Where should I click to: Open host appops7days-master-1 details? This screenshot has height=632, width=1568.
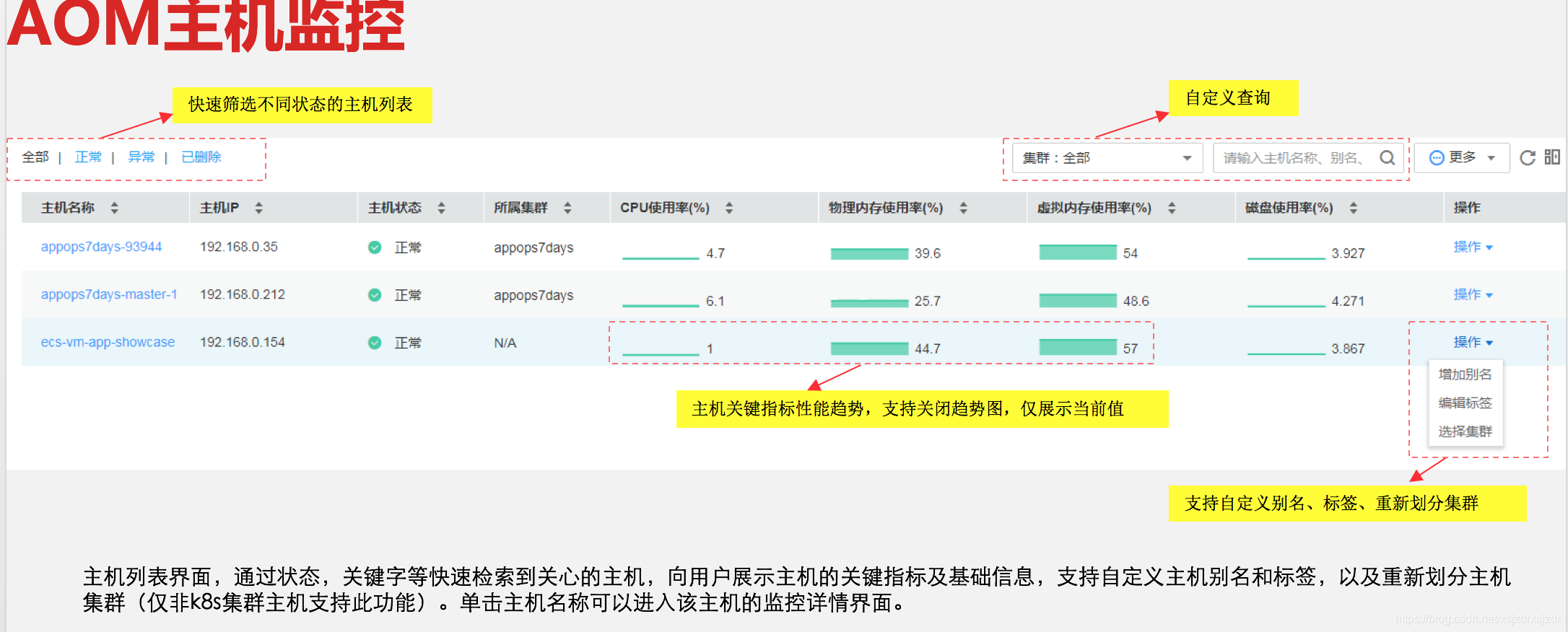(109, 294)
